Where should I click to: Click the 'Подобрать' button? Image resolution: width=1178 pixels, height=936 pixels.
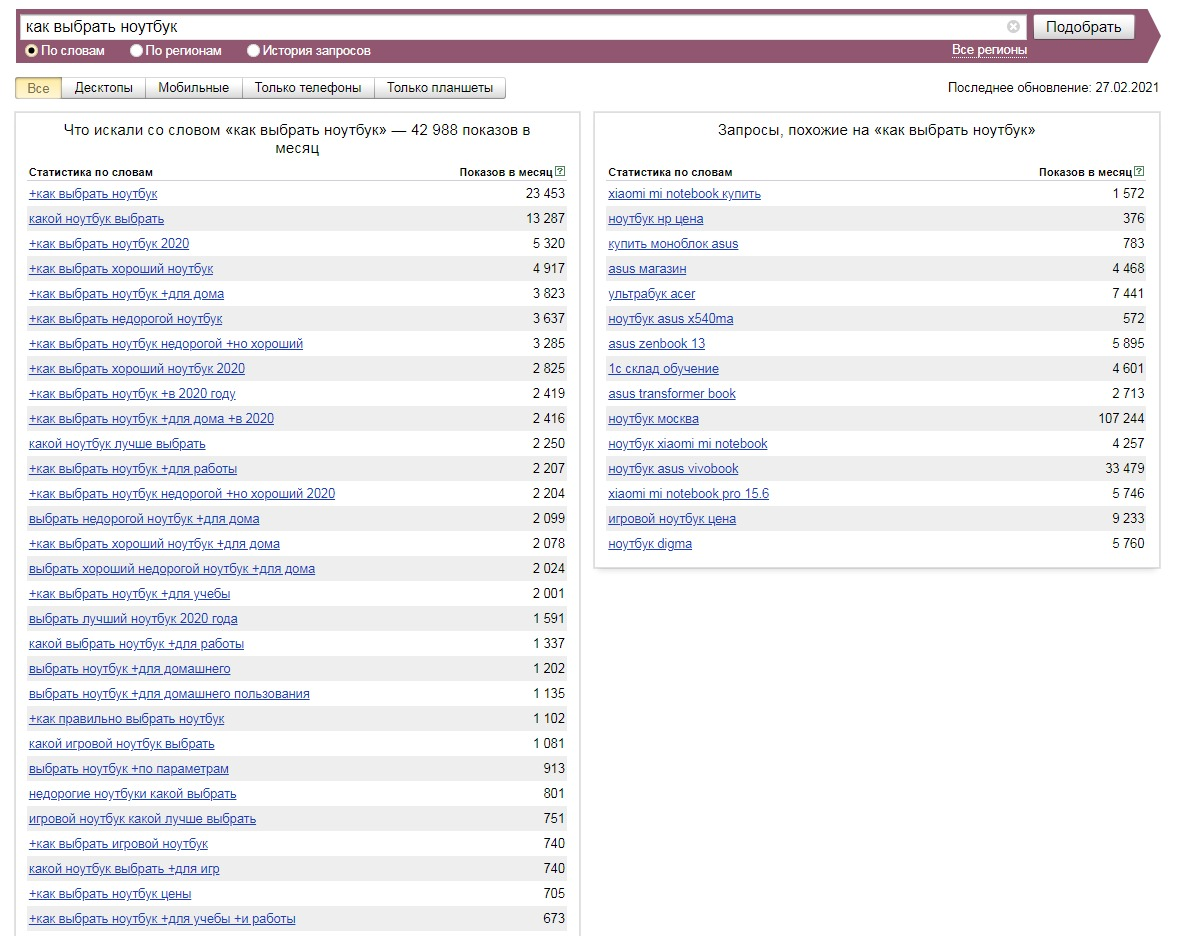1083,27
